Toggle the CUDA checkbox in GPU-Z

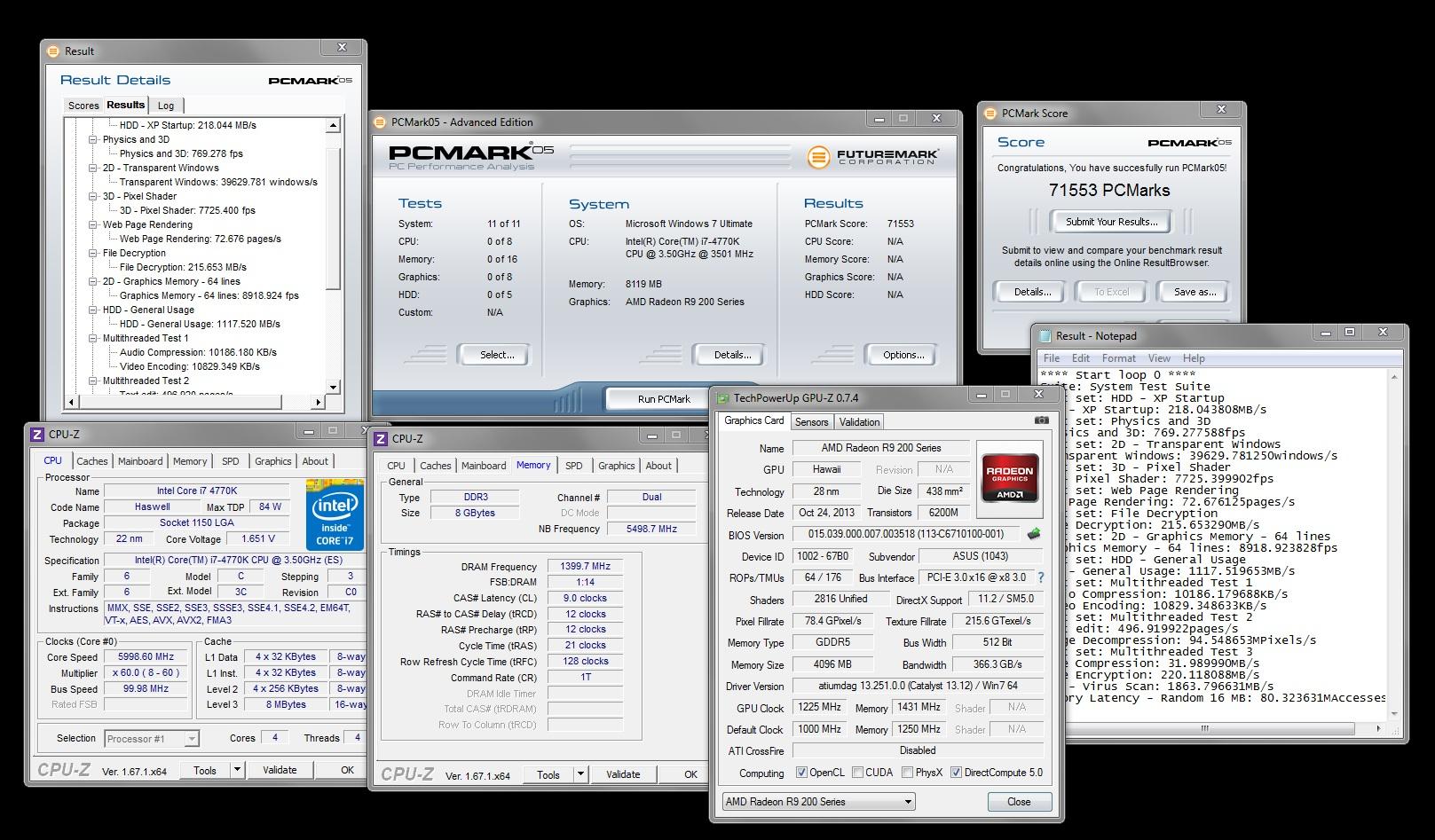tap(857, 773)
